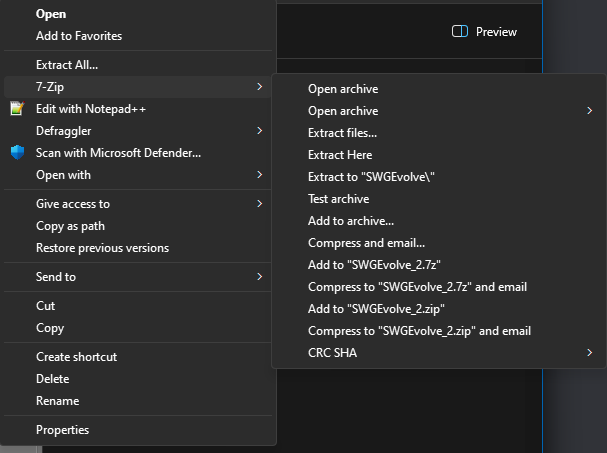Expand the CRC SHA submenu arrow

pos(590,352)
